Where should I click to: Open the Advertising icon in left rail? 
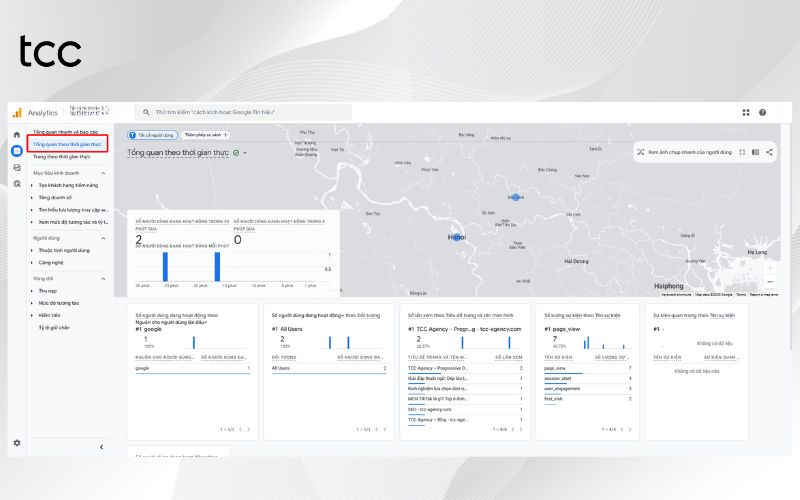coord(17,184)
